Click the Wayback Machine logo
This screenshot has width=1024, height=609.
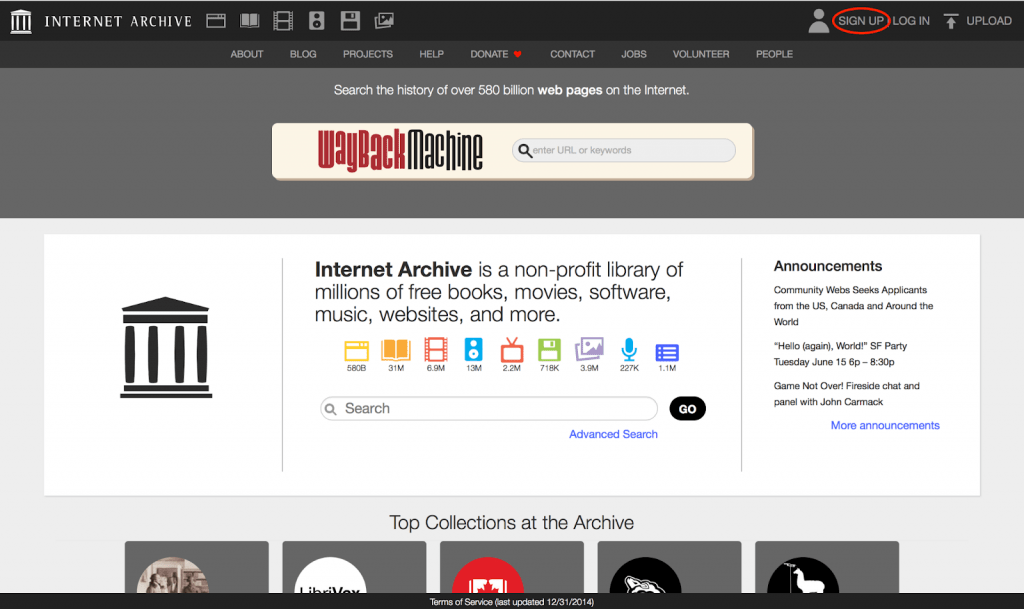click(400, 151)
